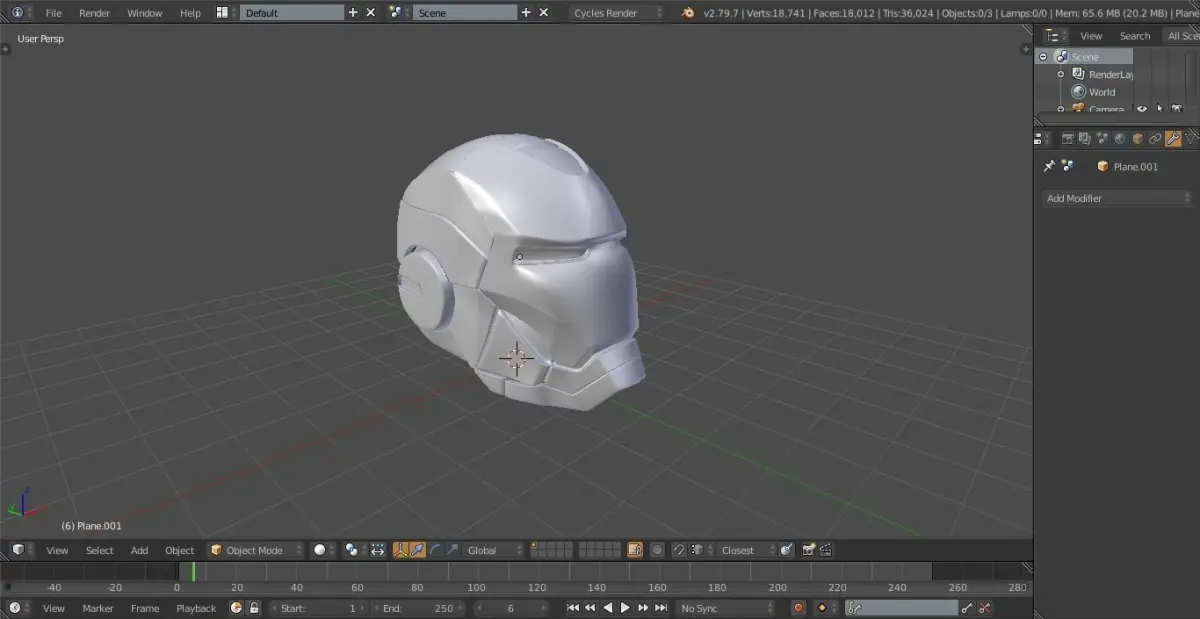Click the screen layout browse icon
Screen dimensions: 1200x619
coord(226,13)
